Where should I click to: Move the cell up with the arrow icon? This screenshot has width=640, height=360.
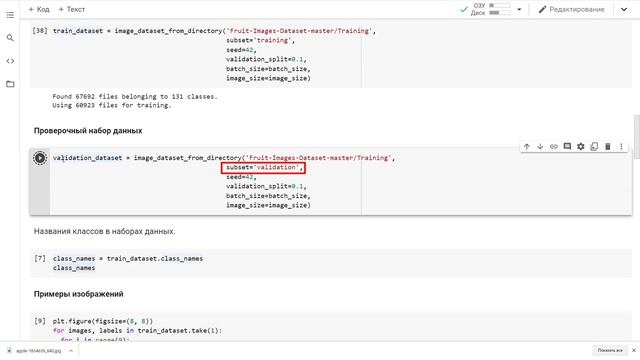tap(527, 147)
